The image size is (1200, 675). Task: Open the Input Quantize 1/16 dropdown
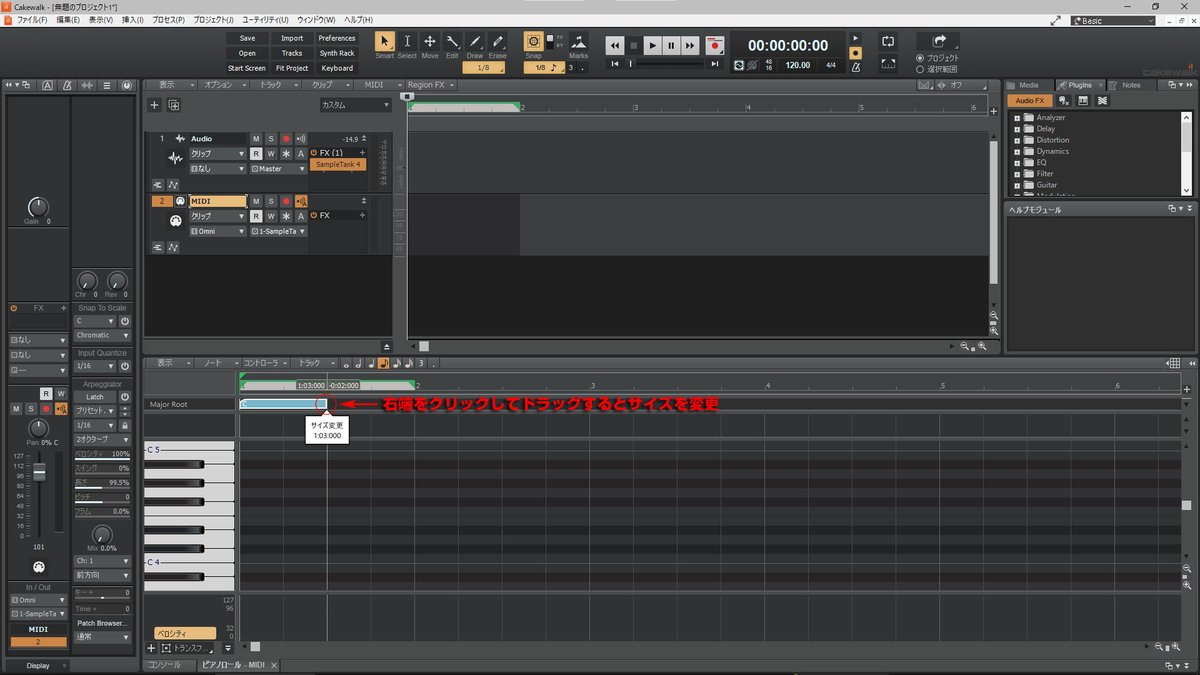coord(97,366)
